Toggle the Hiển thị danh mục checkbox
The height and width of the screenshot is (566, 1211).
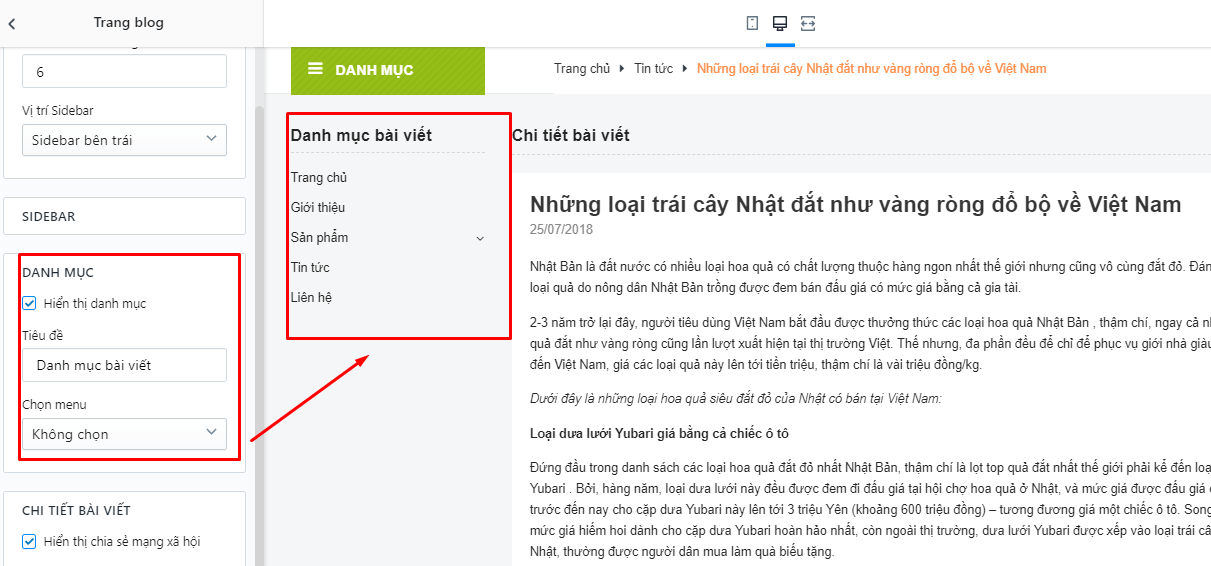coord(29,303)
